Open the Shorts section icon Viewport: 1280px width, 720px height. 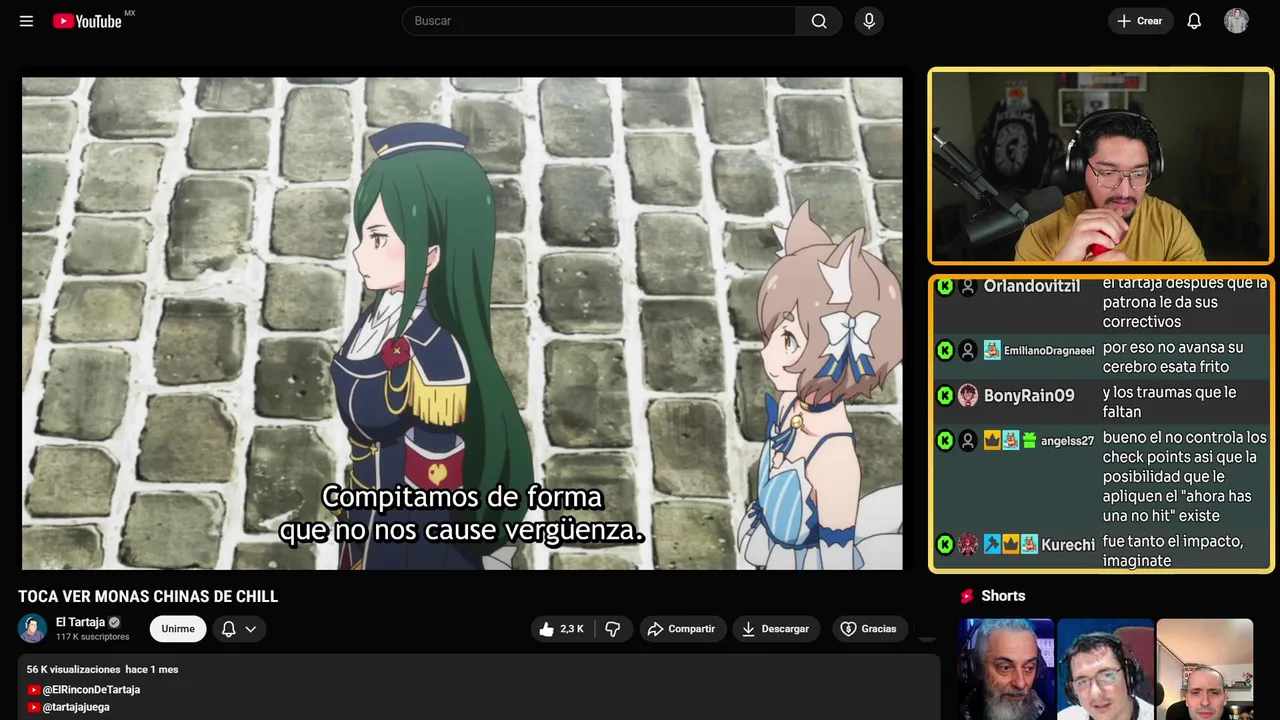967,596
